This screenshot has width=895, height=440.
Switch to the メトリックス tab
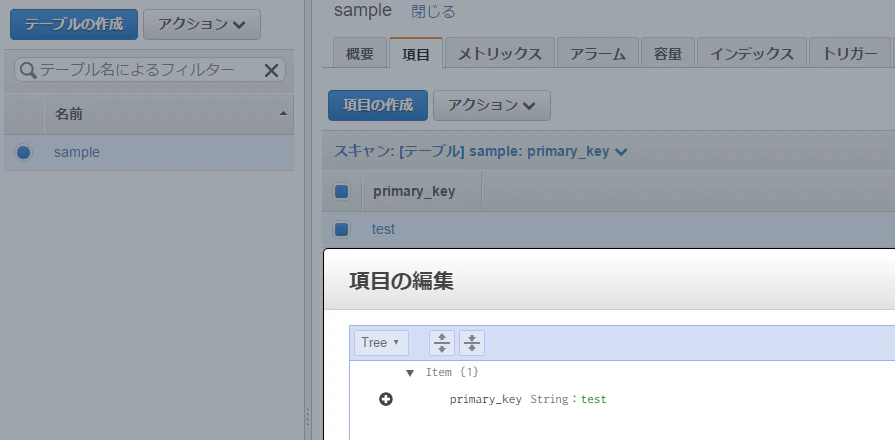click(499, 54)
